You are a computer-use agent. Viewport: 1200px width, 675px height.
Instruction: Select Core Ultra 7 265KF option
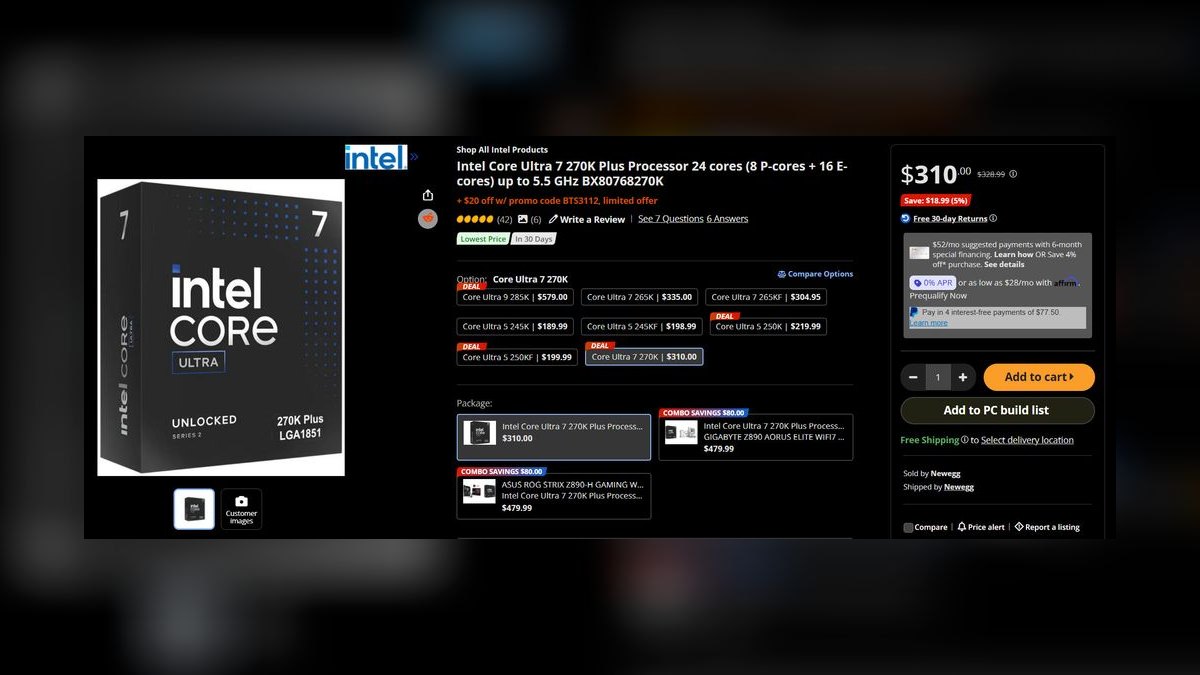(x=766, y=297)
